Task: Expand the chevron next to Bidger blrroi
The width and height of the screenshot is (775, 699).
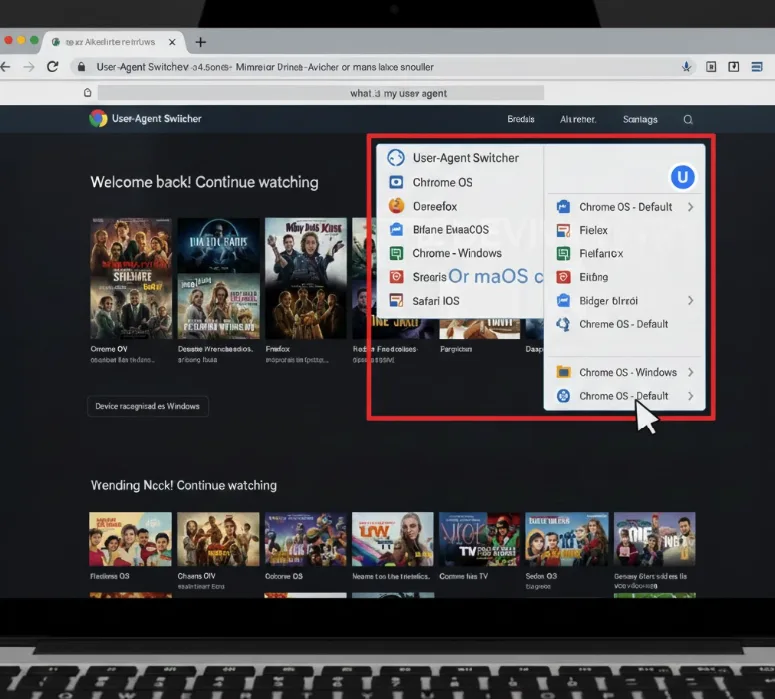Action: (690, 300)
